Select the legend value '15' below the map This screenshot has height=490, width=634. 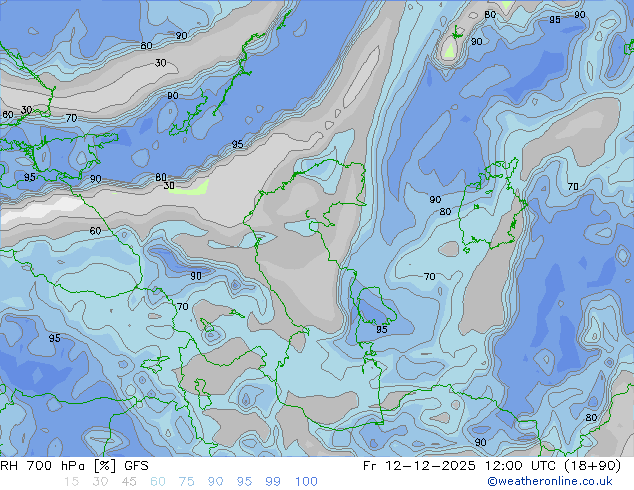[x=71, y=482]
